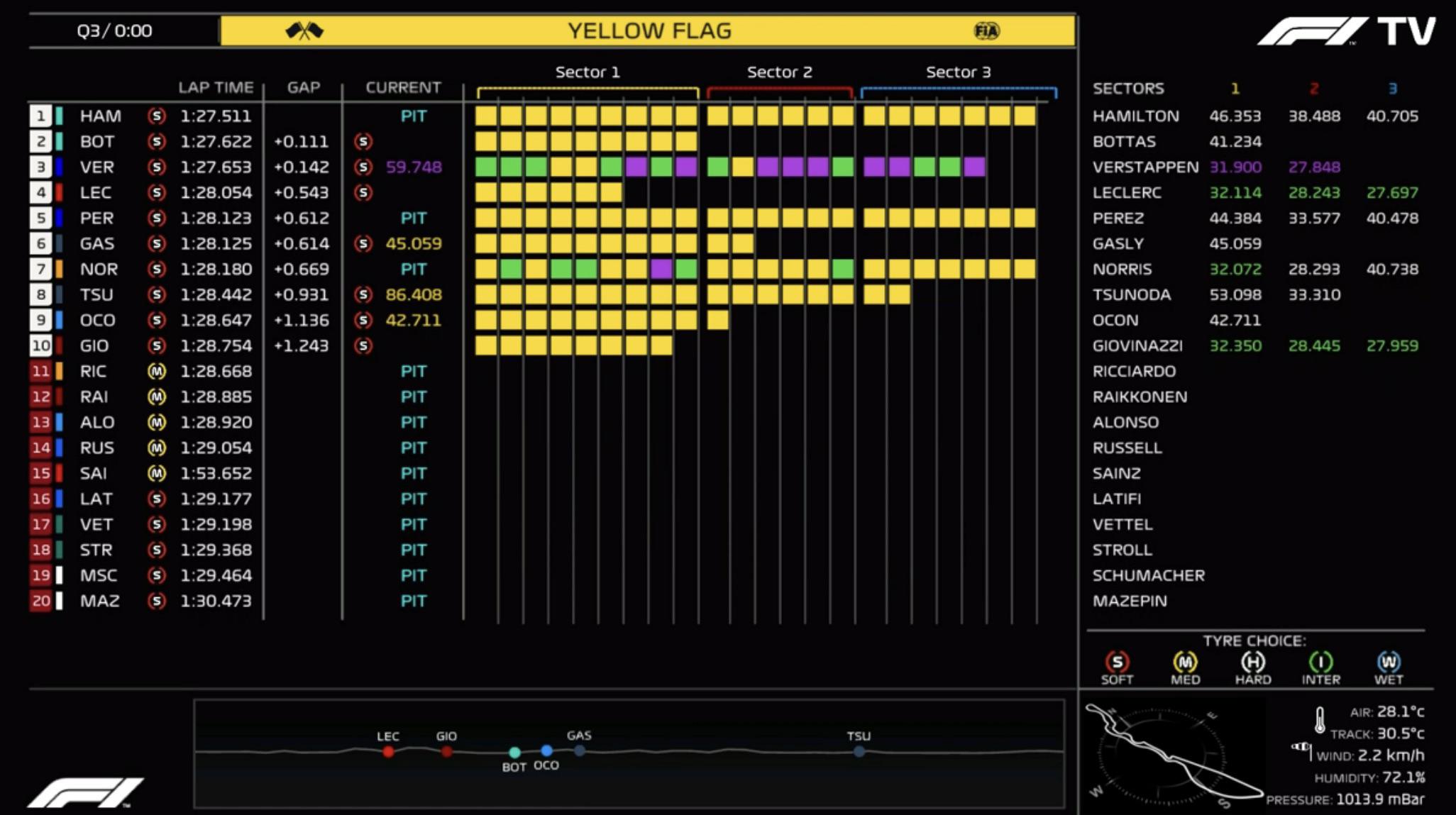Image resolution: width=1456 pixels, height=815 pixels.
Task: Click the BOT dot on track position bar
Action: [514, 753]
